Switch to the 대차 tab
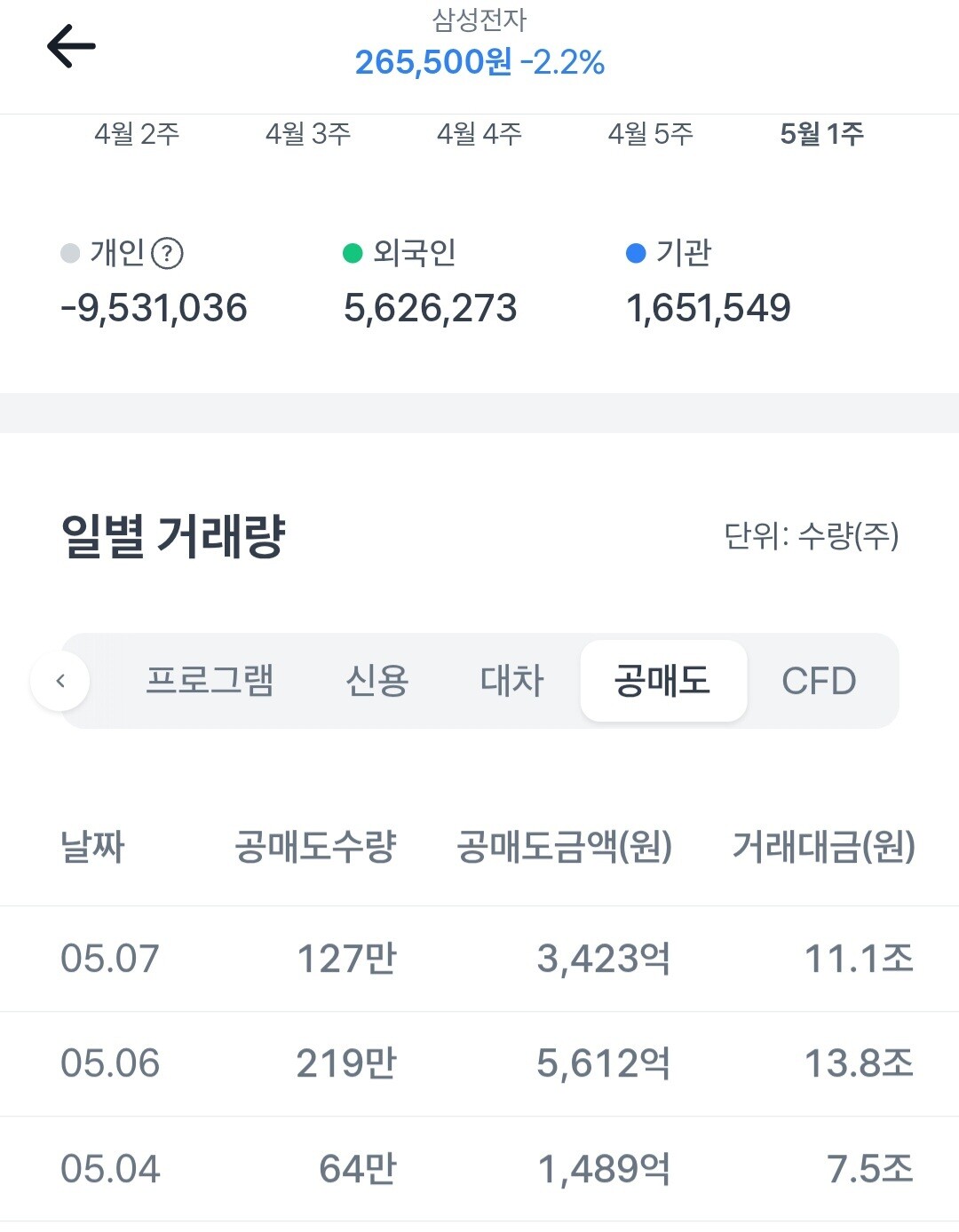Screen dimensions: 959x1232 point(511,681)
